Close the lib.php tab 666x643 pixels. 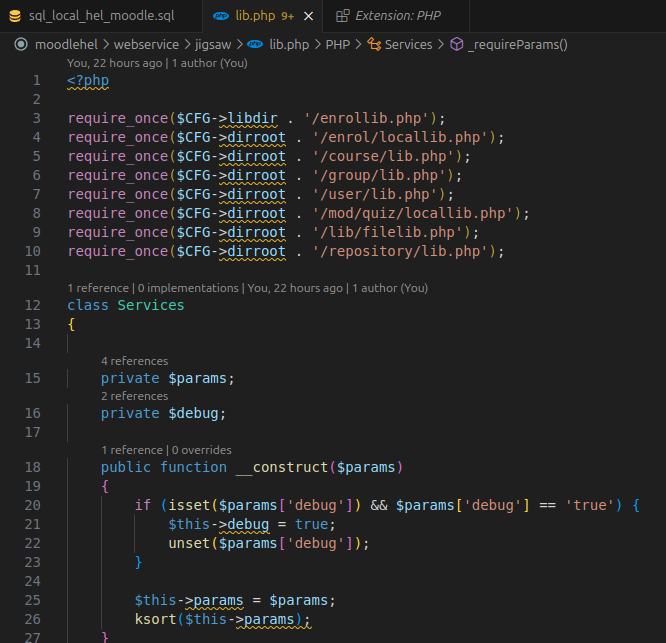[308, 16]
